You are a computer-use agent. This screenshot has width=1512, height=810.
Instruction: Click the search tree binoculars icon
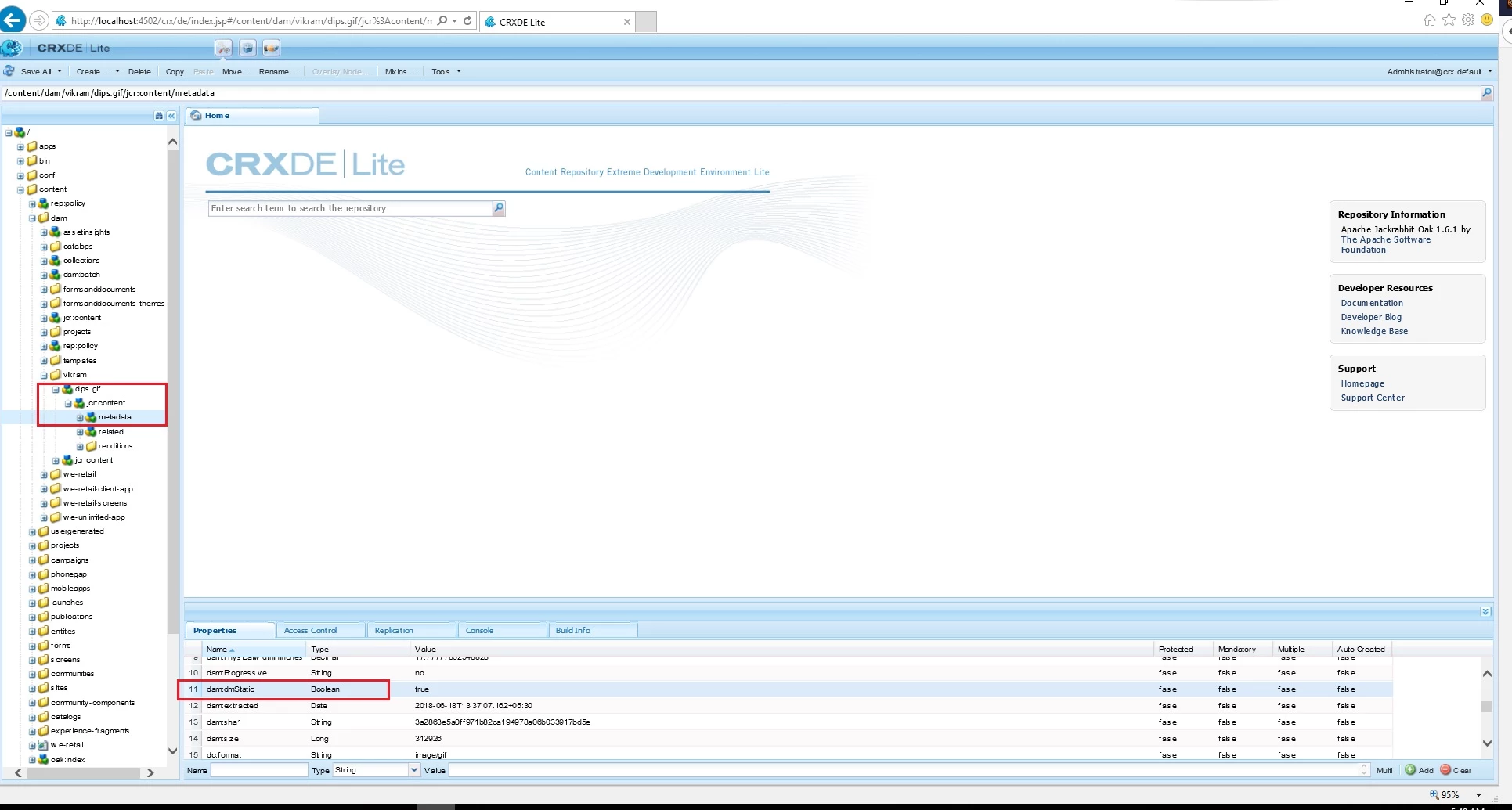(x=159, y=116)
